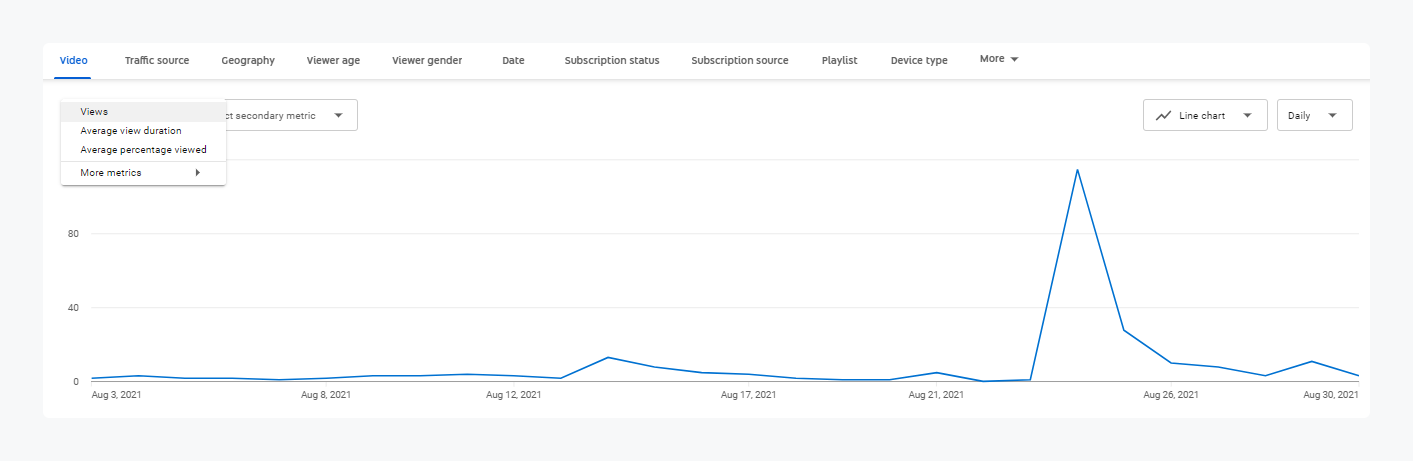Select Average view duration metric

(x=131, y=131)
